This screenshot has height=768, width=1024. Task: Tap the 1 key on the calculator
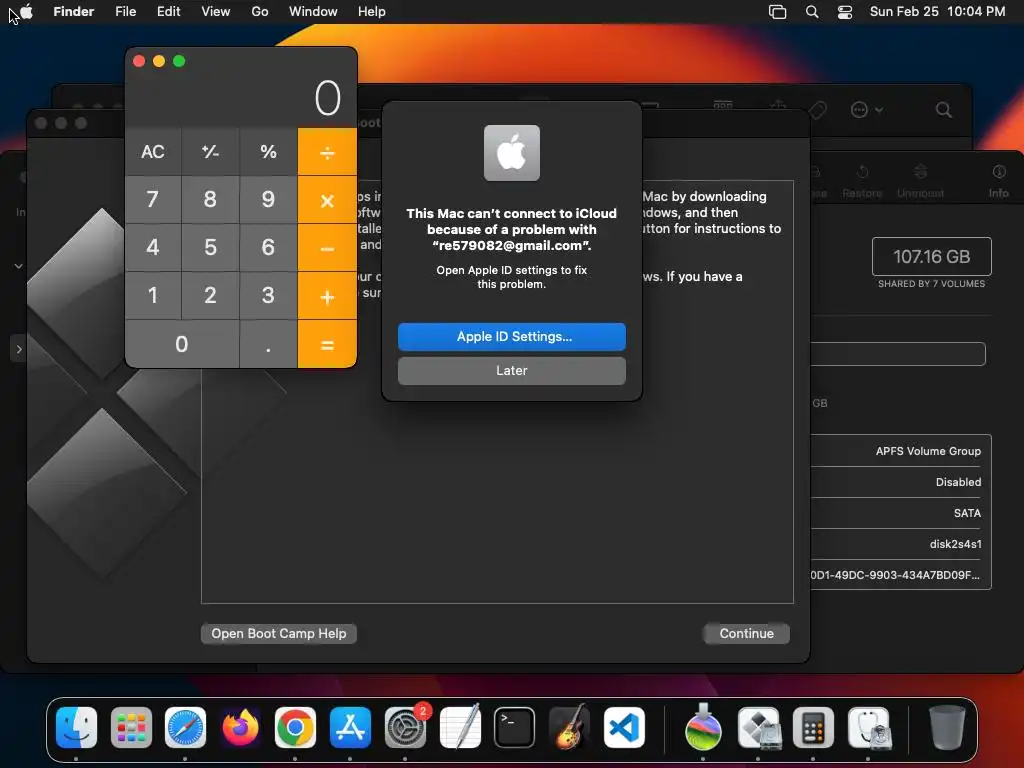153,295
